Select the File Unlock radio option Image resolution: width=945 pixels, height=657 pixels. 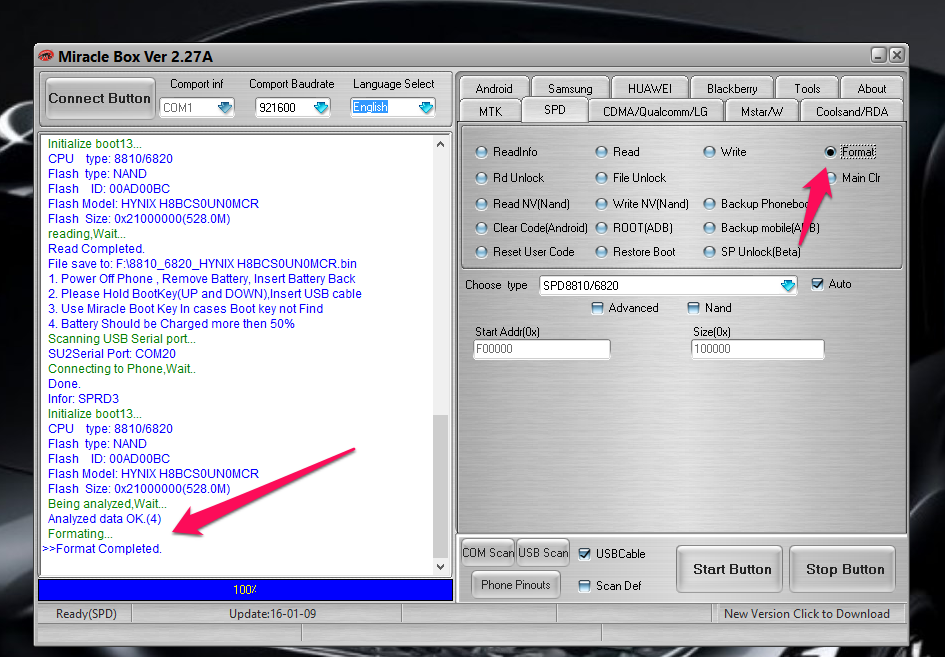click(601, 178)
